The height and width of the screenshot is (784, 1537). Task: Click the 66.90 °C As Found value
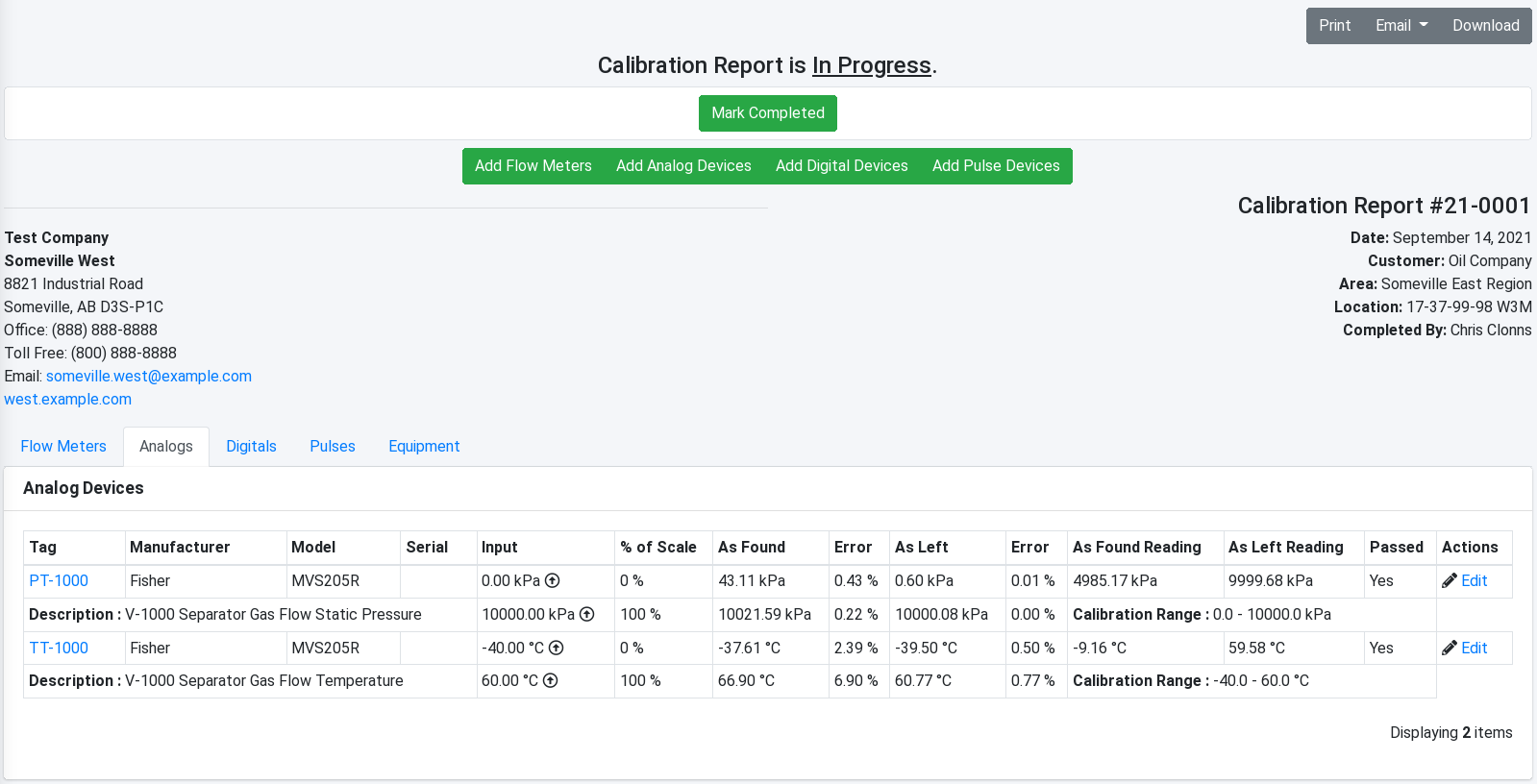[x=746, y=680]
